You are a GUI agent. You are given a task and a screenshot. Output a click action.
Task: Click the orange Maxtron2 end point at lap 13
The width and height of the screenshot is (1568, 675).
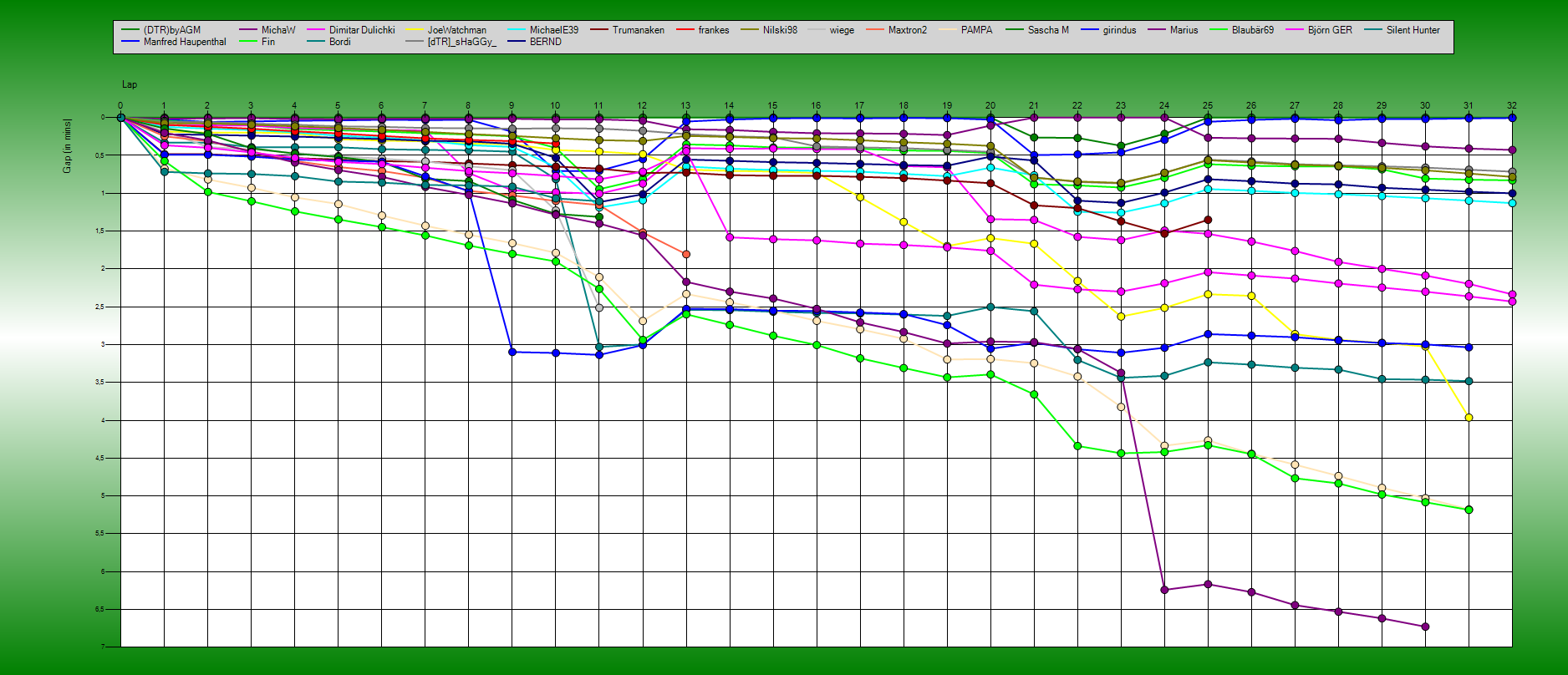(685, 254)
